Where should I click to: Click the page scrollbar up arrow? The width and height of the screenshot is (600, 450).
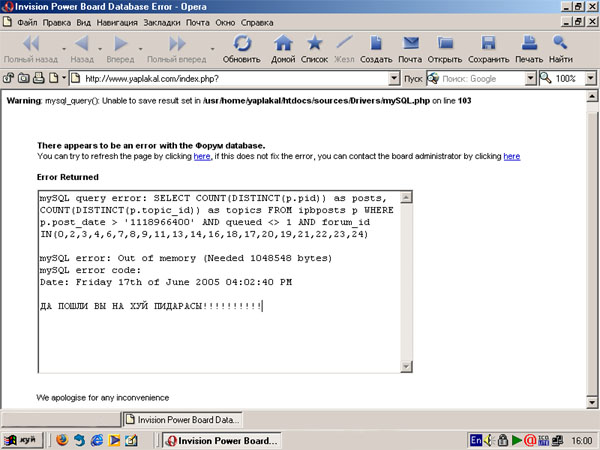click(592, 96)
